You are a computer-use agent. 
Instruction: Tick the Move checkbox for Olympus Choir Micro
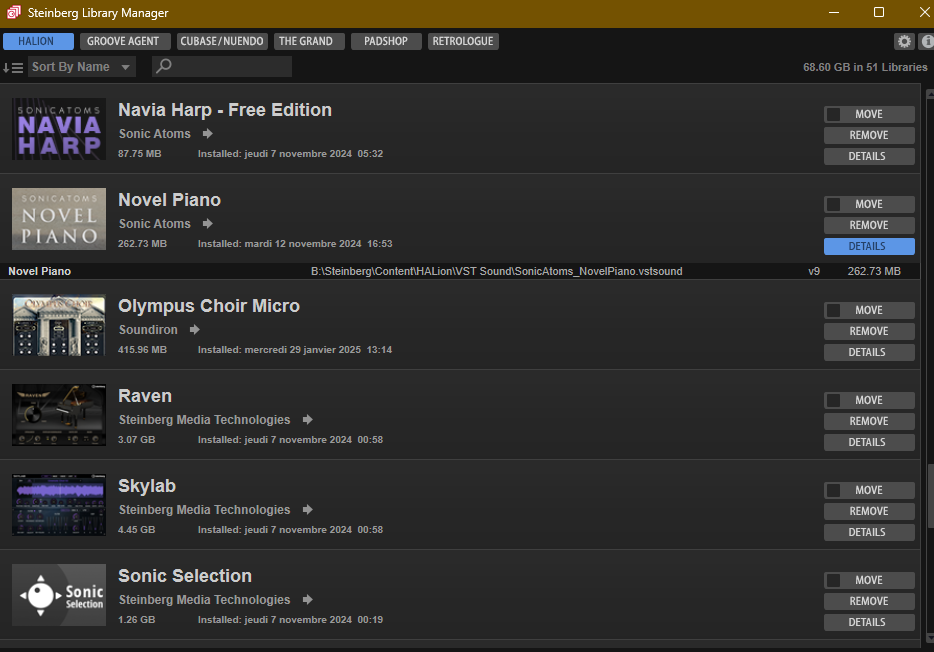coord(833,310)
